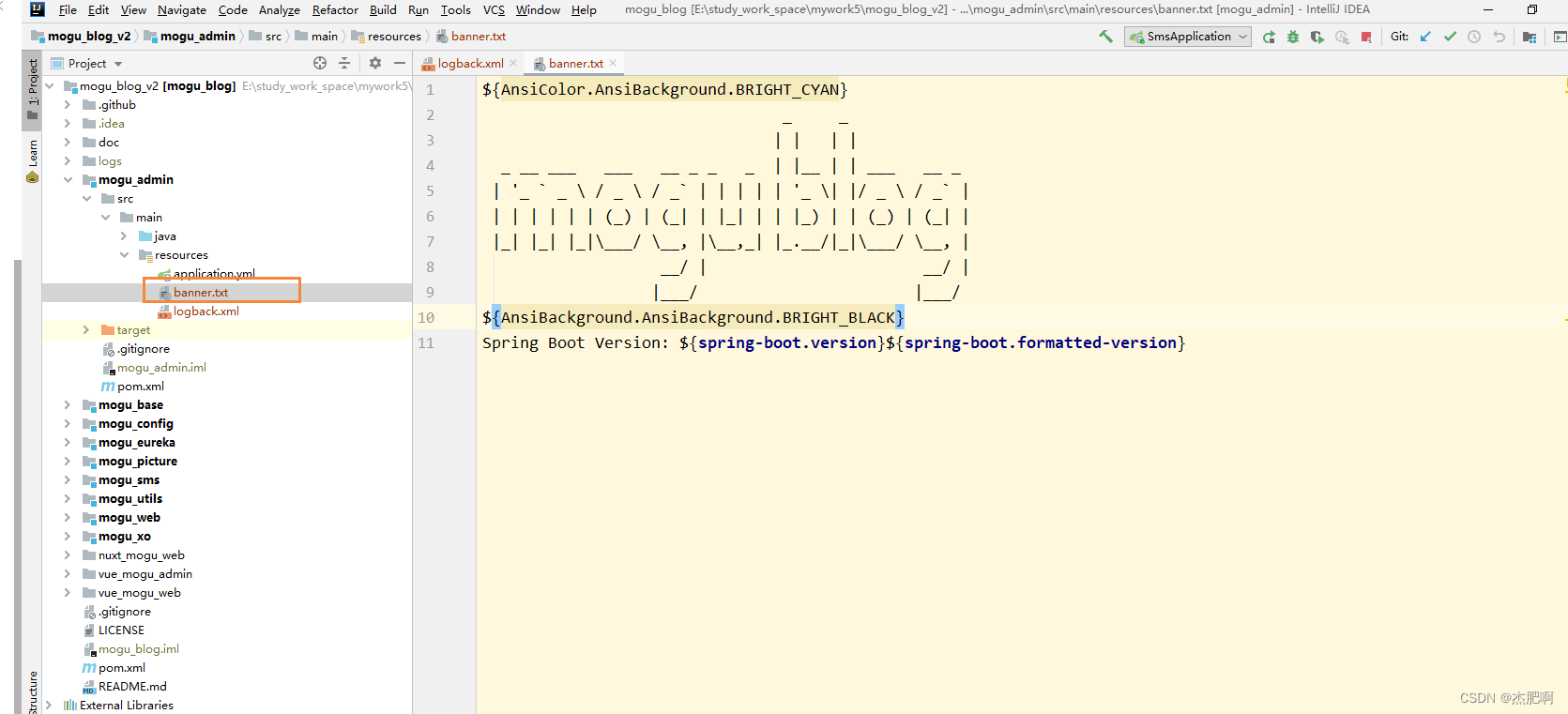Expand the java folder node
Image resolution: width=1568 pixels, height=714 pixels.
point(124,235)
